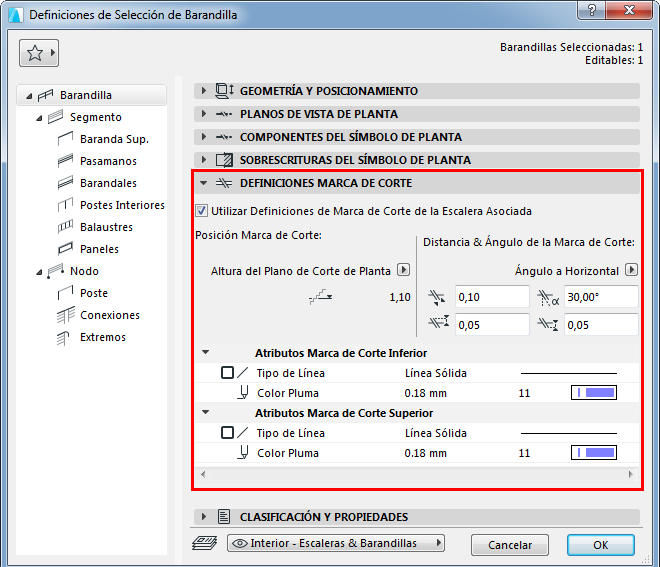Toggle Tipo de Línea checkbox under Inferior
The image size is (660, 567).
(227, 373)
